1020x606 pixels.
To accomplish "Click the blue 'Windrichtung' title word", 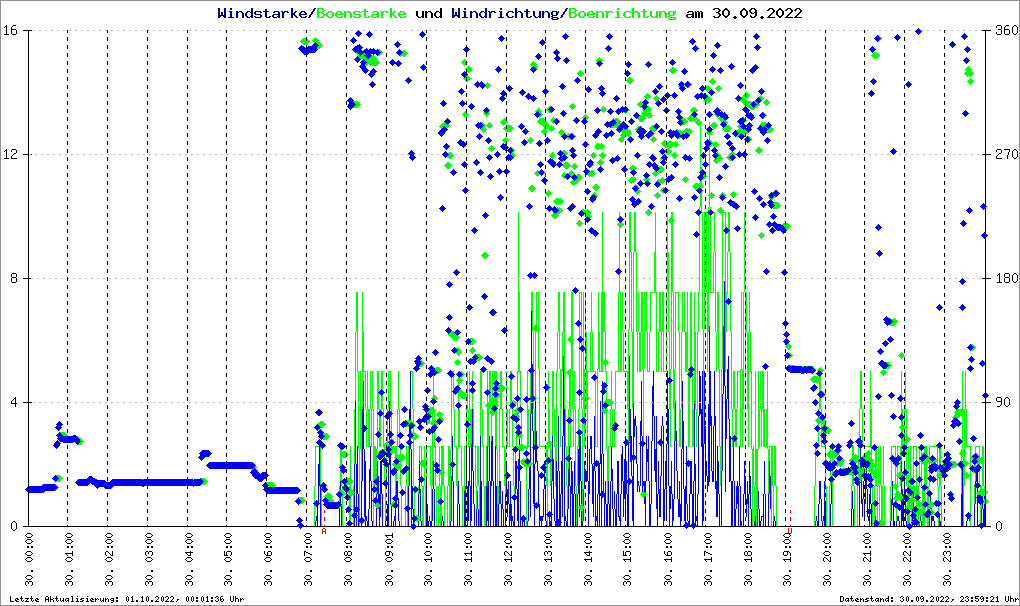I will tap(505, 13).
